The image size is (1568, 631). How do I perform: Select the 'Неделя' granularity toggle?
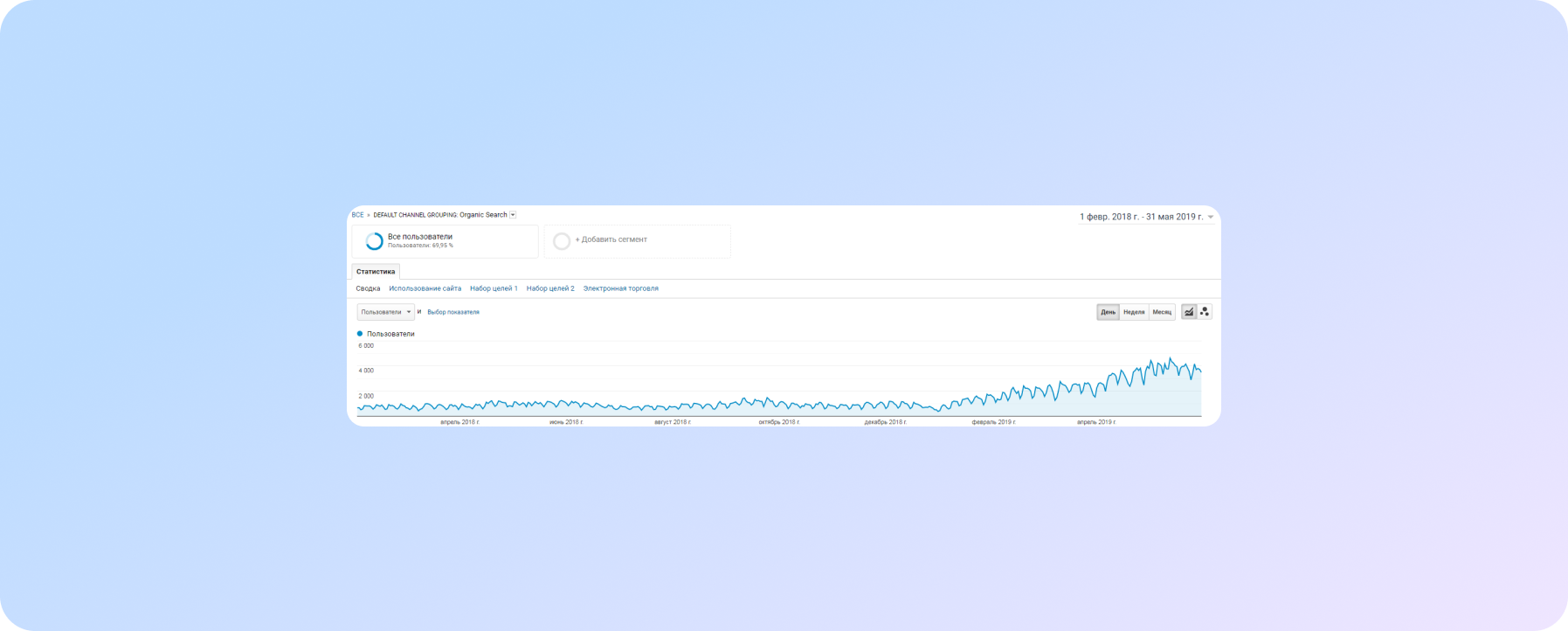tap(1134, 312)
